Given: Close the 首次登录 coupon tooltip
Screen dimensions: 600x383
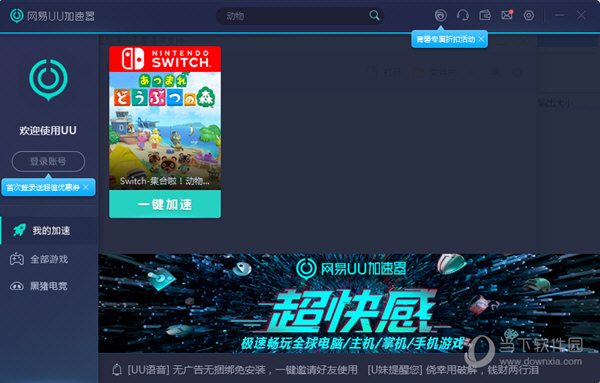Looking at the screenshot, I should pos(86,187).
